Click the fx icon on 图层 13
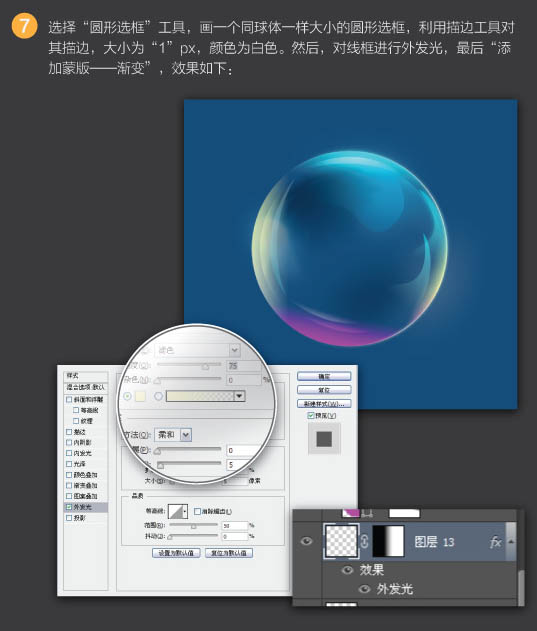537x631 pixels. pyautogui.click(x=496, y=542)
